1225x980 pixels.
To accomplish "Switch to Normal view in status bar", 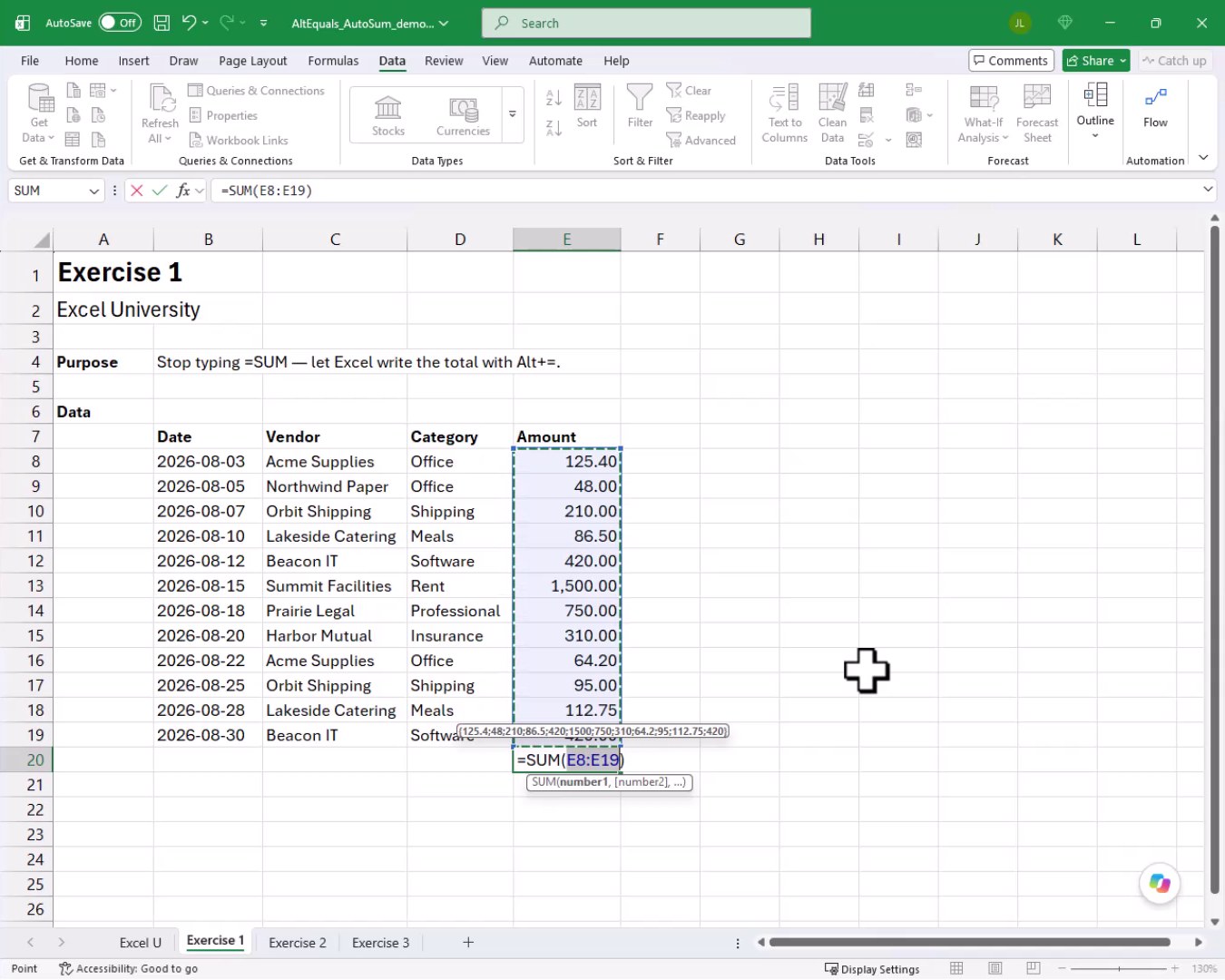I will (956, 968).
